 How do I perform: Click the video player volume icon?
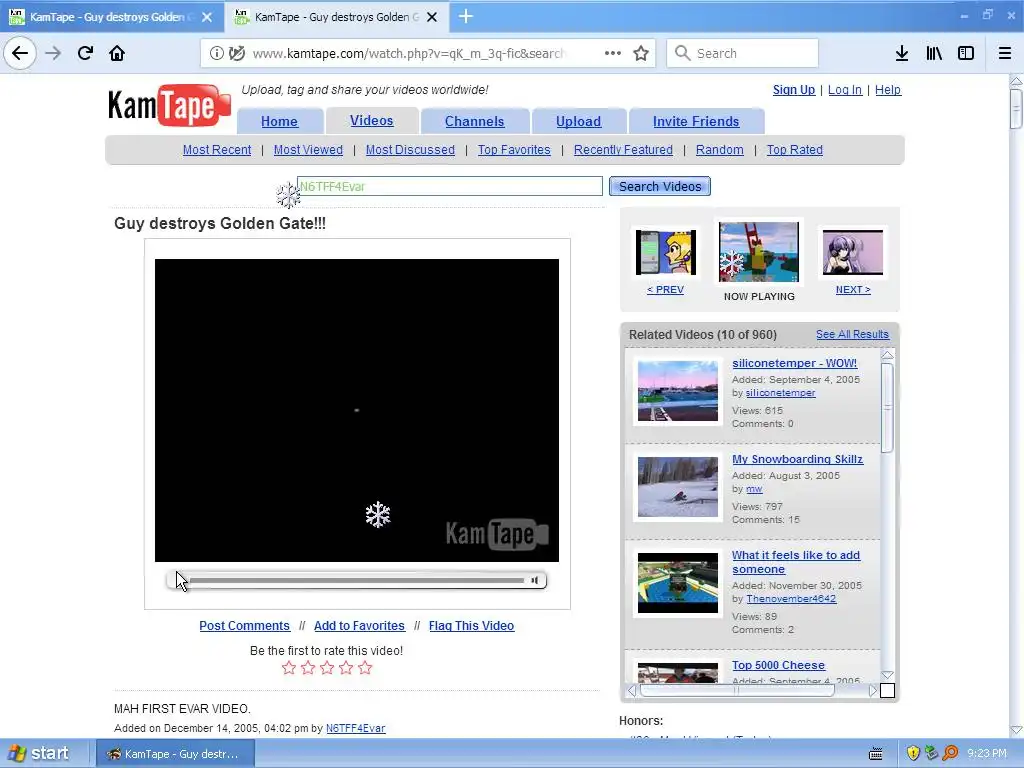tap(534, 580)
